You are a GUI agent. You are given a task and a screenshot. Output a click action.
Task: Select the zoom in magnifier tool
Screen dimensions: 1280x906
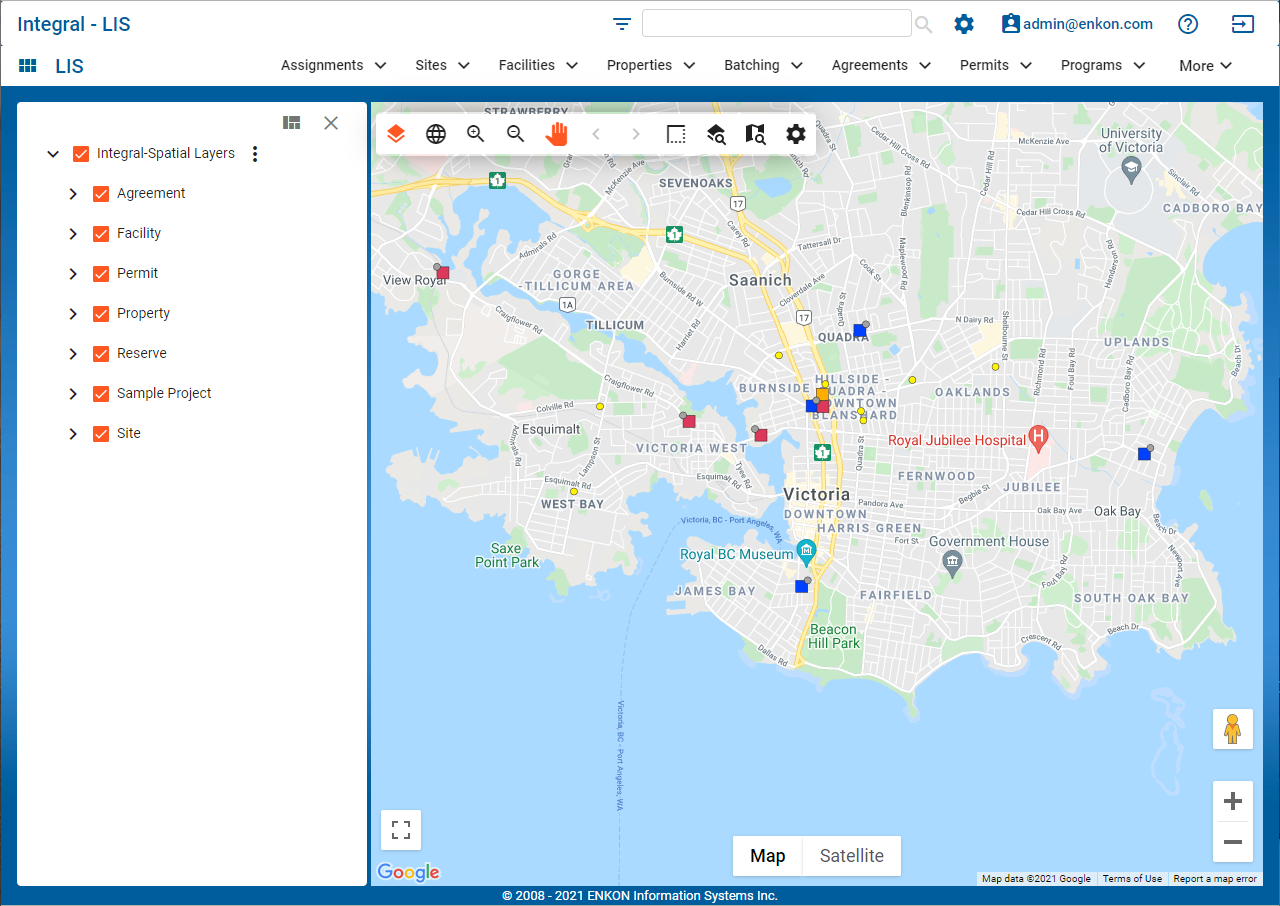click(x=476, y=134)
